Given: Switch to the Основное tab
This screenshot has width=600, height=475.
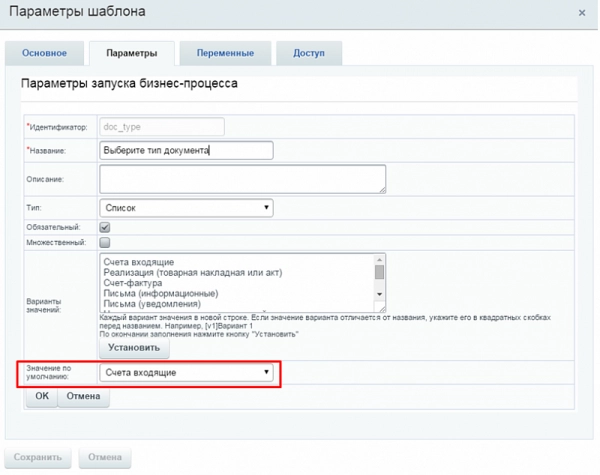Looking at the screenshot, I should [x=45, y=53].
